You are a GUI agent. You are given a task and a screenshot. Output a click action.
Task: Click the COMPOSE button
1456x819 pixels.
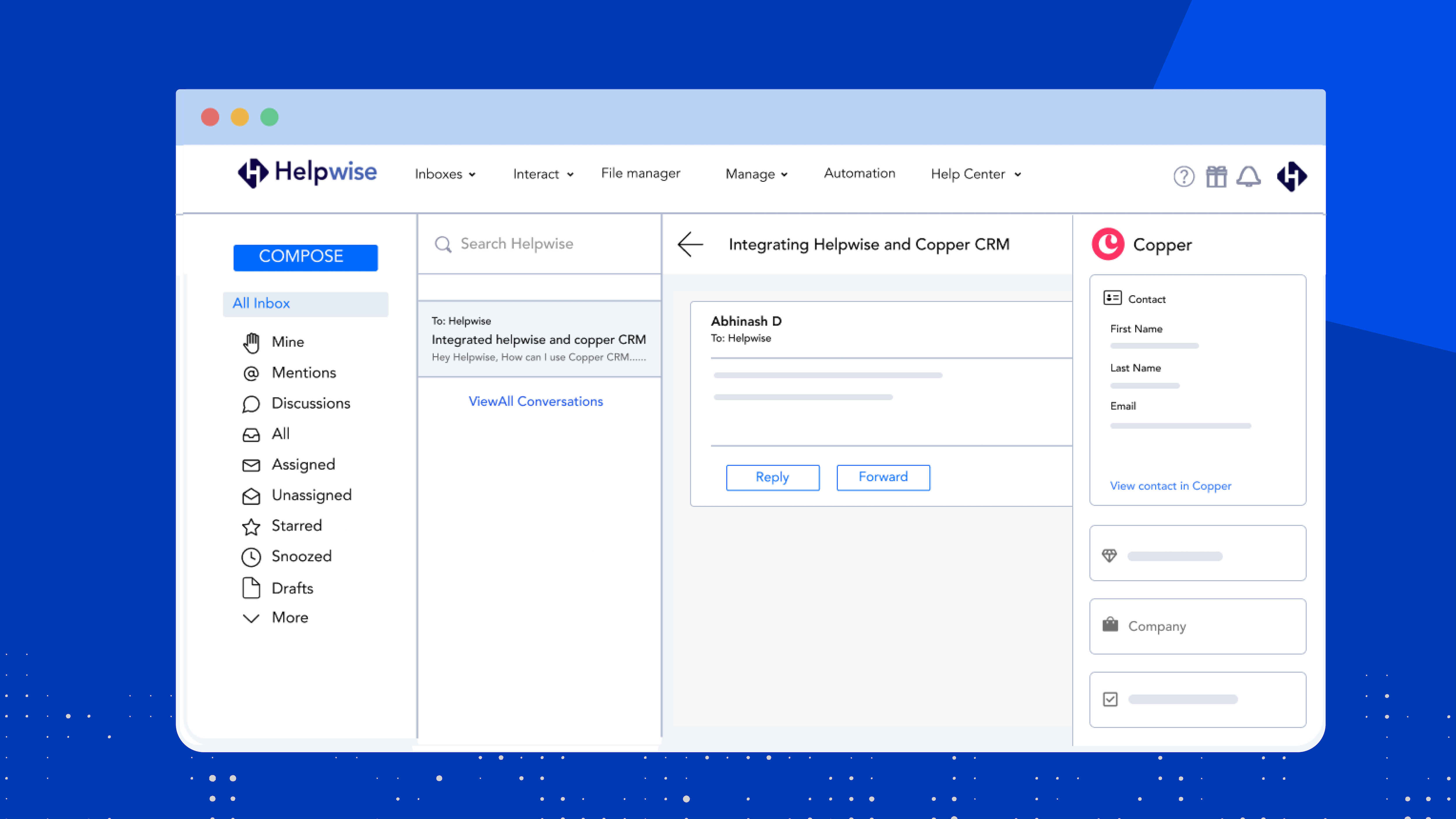click(306, 257)
